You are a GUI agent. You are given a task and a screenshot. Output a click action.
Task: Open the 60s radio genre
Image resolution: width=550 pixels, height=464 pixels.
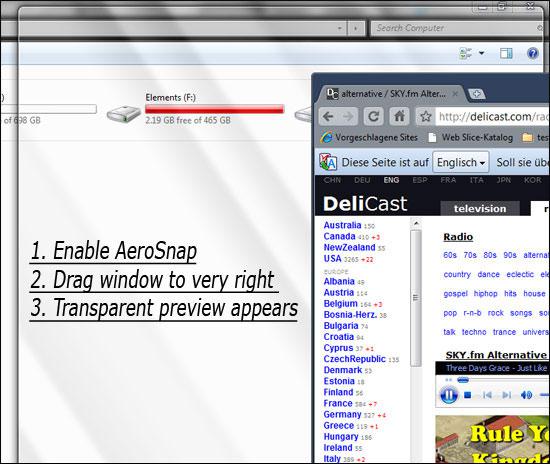point(450,255)
